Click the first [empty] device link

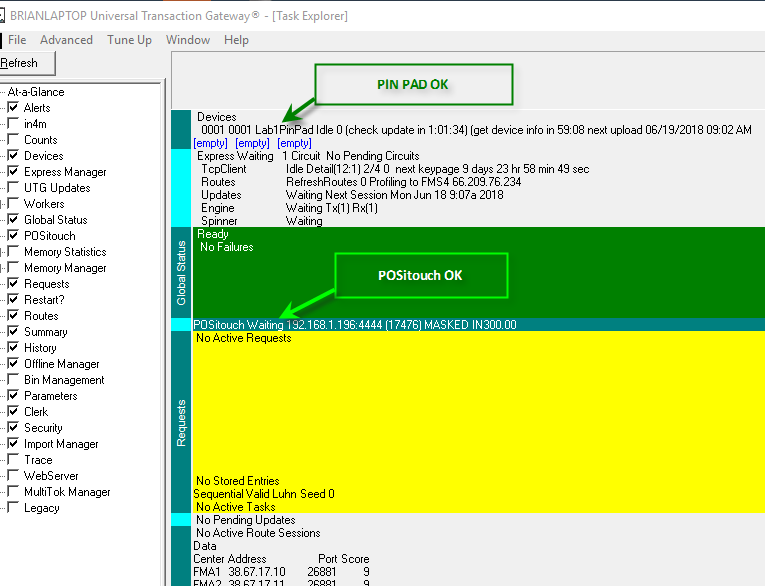click(210, 143)
